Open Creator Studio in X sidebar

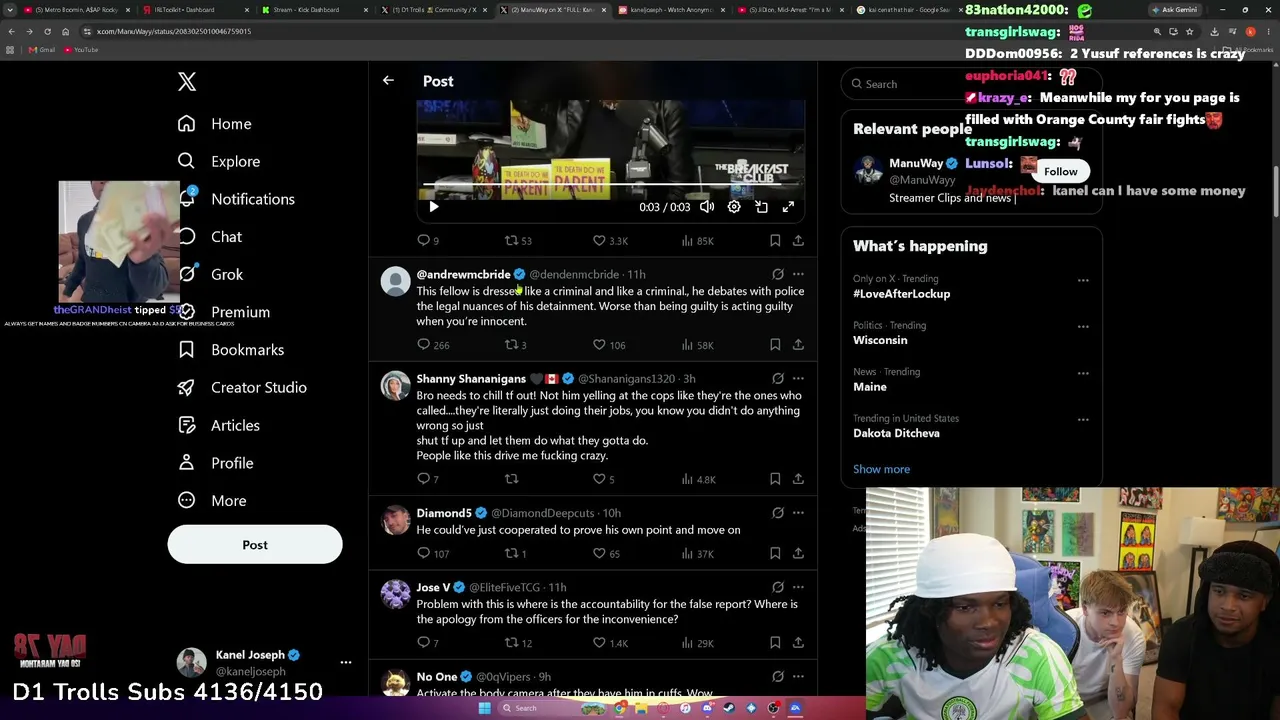click(242, 388)
